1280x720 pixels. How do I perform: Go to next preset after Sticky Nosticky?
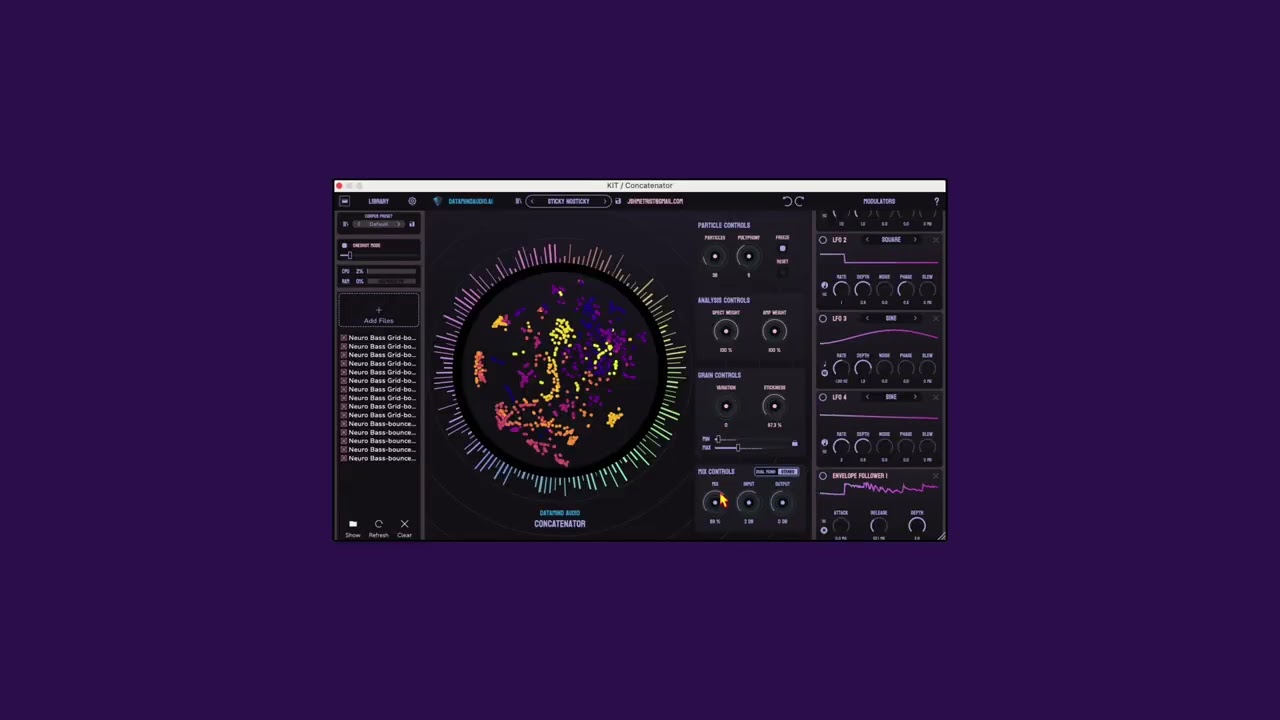tap(605, 201)
